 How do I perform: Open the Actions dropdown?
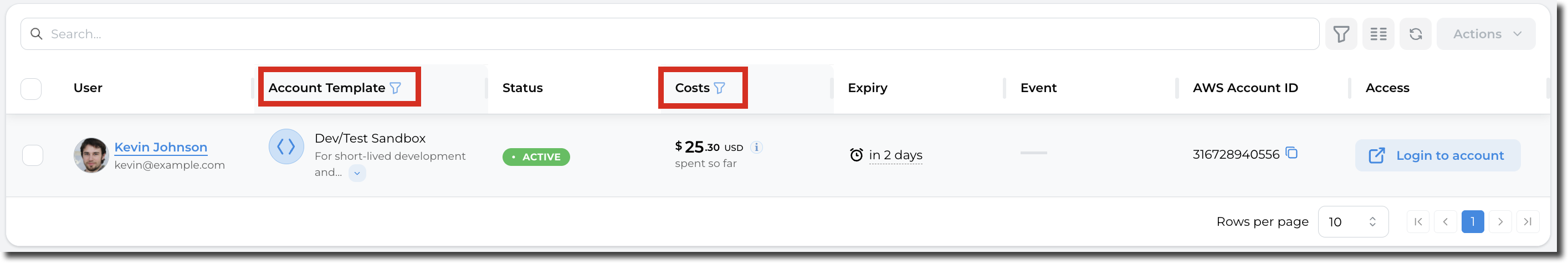point(1486,34)
